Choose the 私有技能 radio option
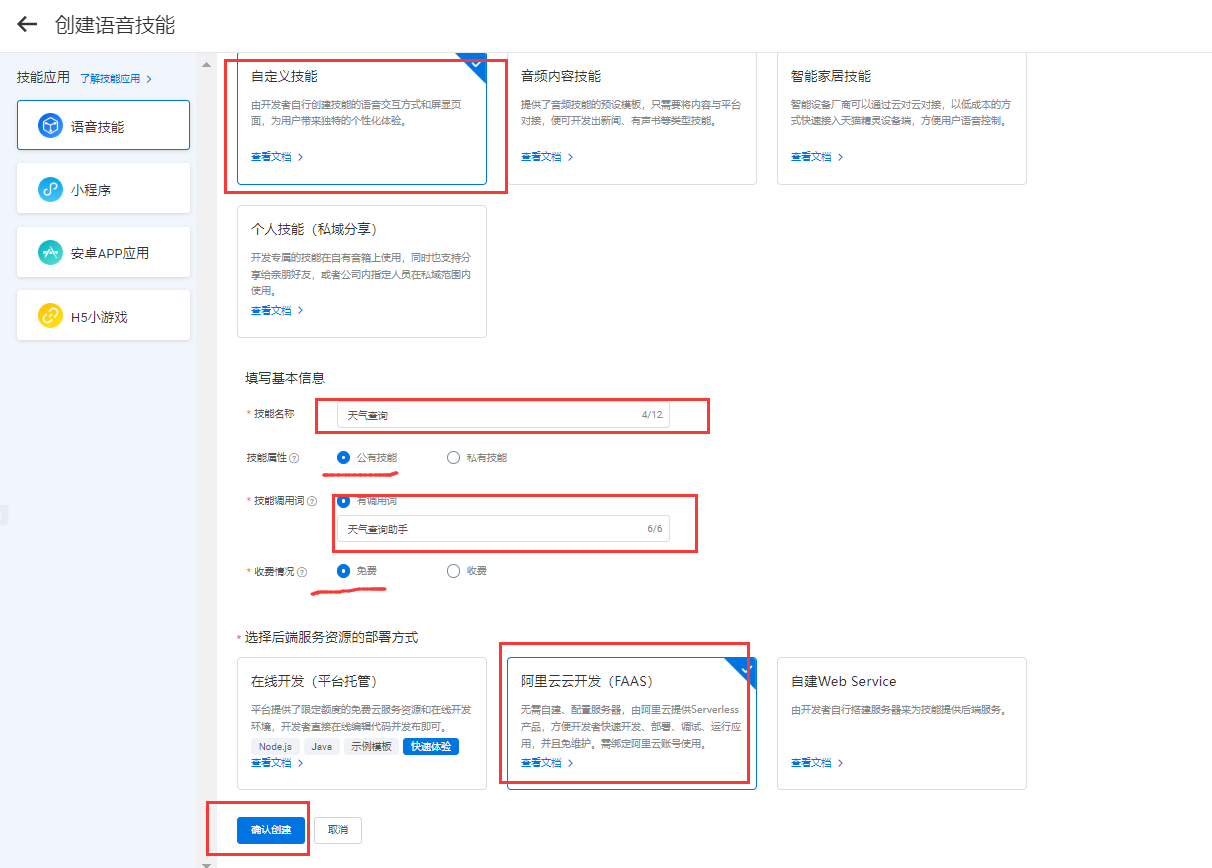The image size is (1212, 868). (x=454, y=457)
